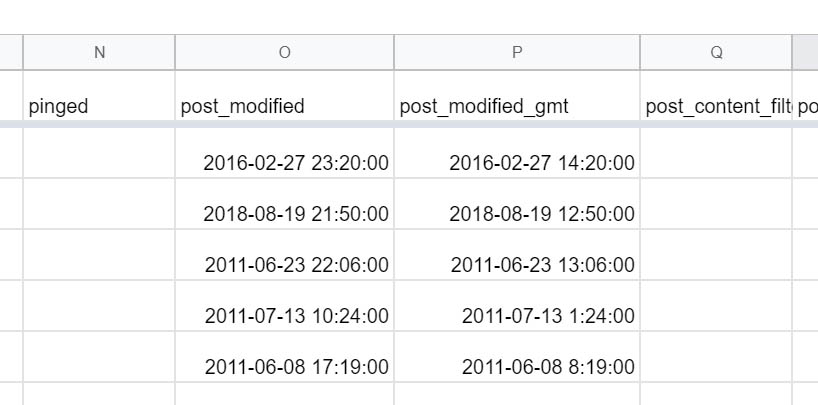Select empty pinged cell in first data row

tap(99, 153)
